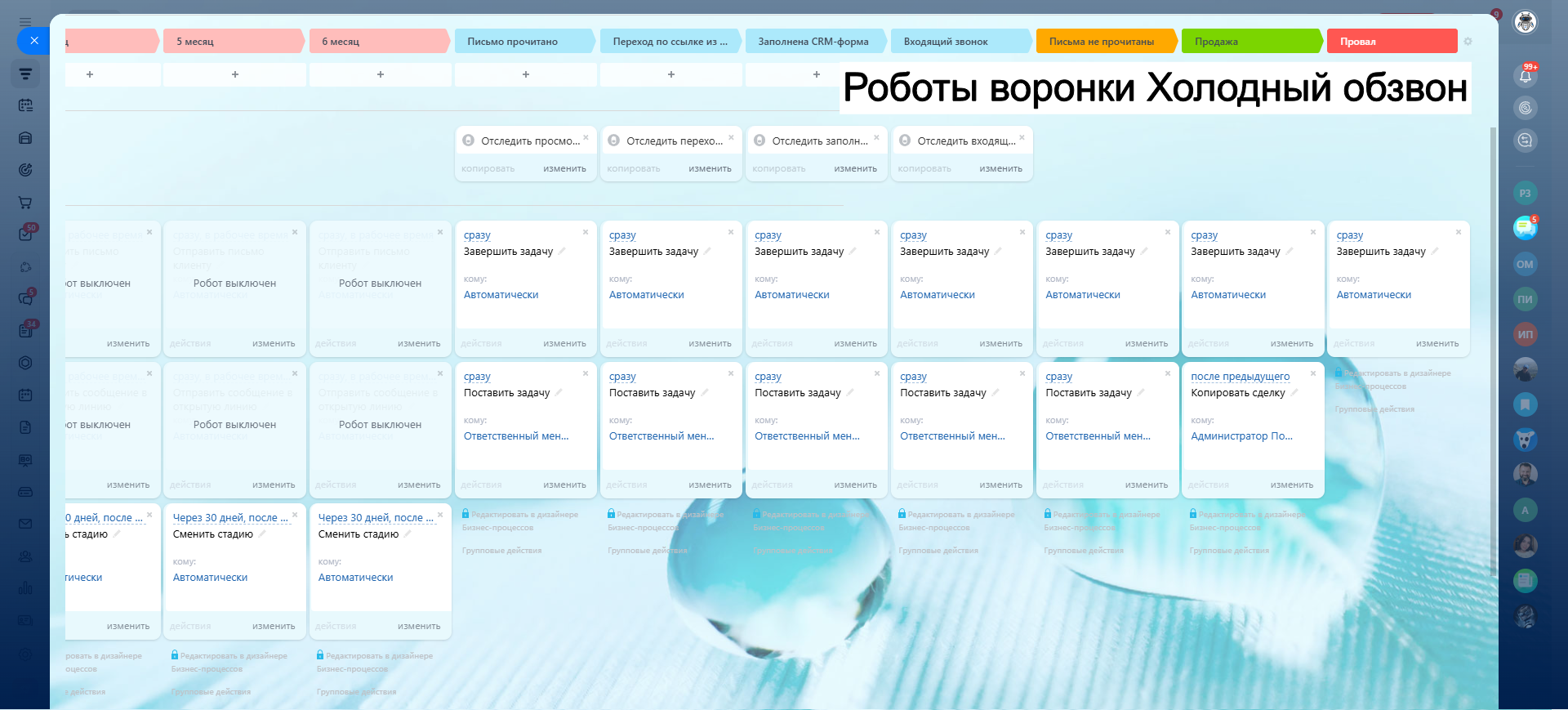Open stage settings gear beside Провал
The image size is (1568, 710).
click(1468, 42)
